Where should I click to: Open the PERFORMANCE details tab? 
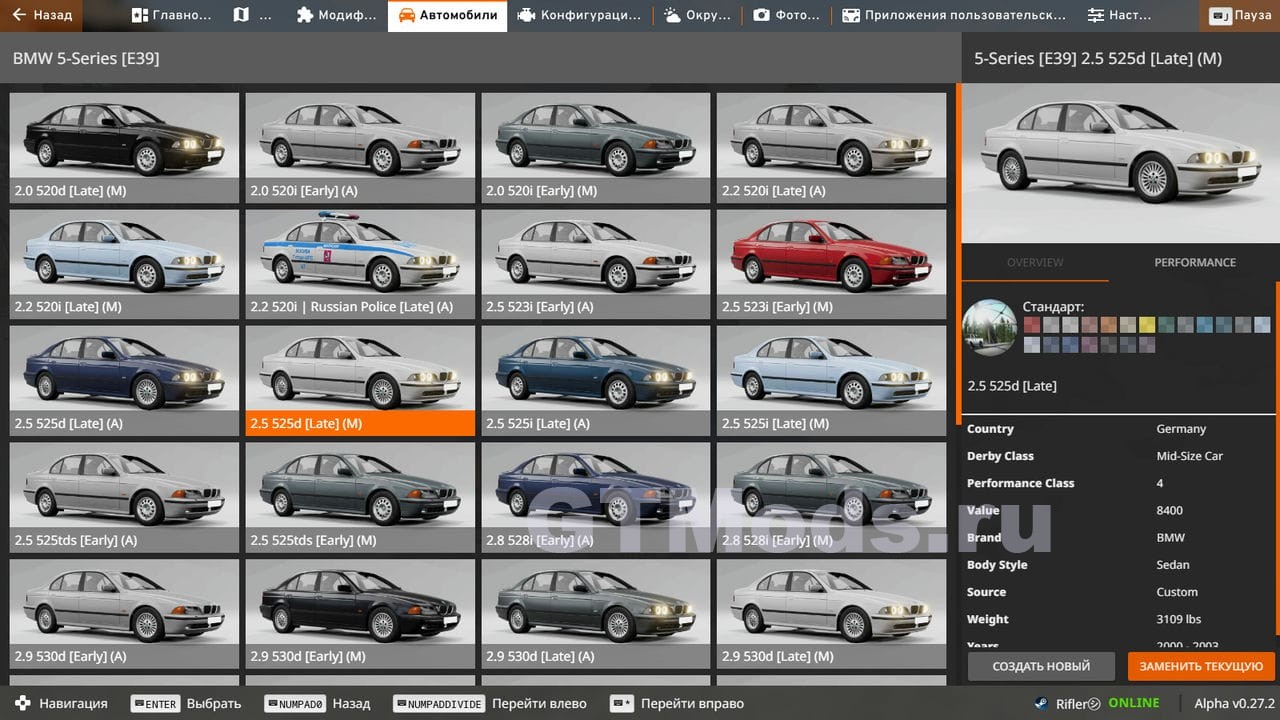(1195, 262)
